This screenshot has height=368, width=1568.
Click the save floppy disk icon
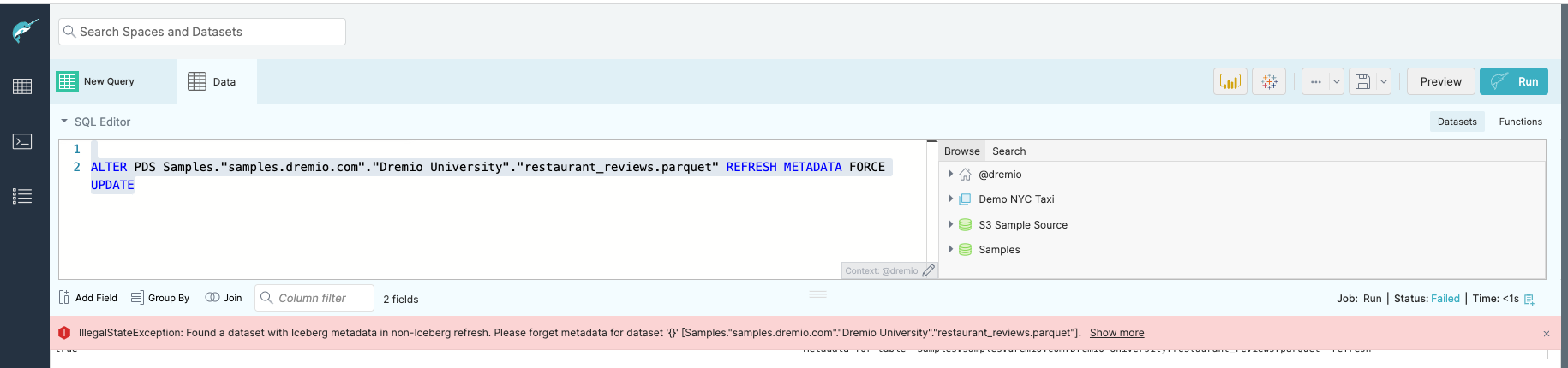tap(1362, 82)
